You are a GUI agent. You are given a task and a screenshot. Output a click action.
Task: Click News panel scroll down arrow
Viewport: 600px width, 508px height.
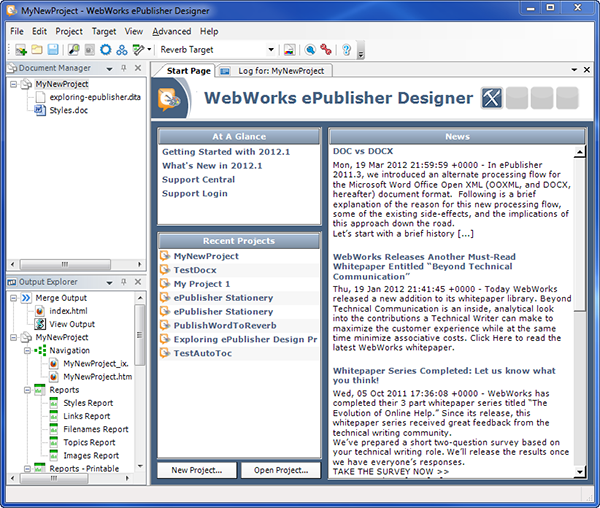point(580,472)
